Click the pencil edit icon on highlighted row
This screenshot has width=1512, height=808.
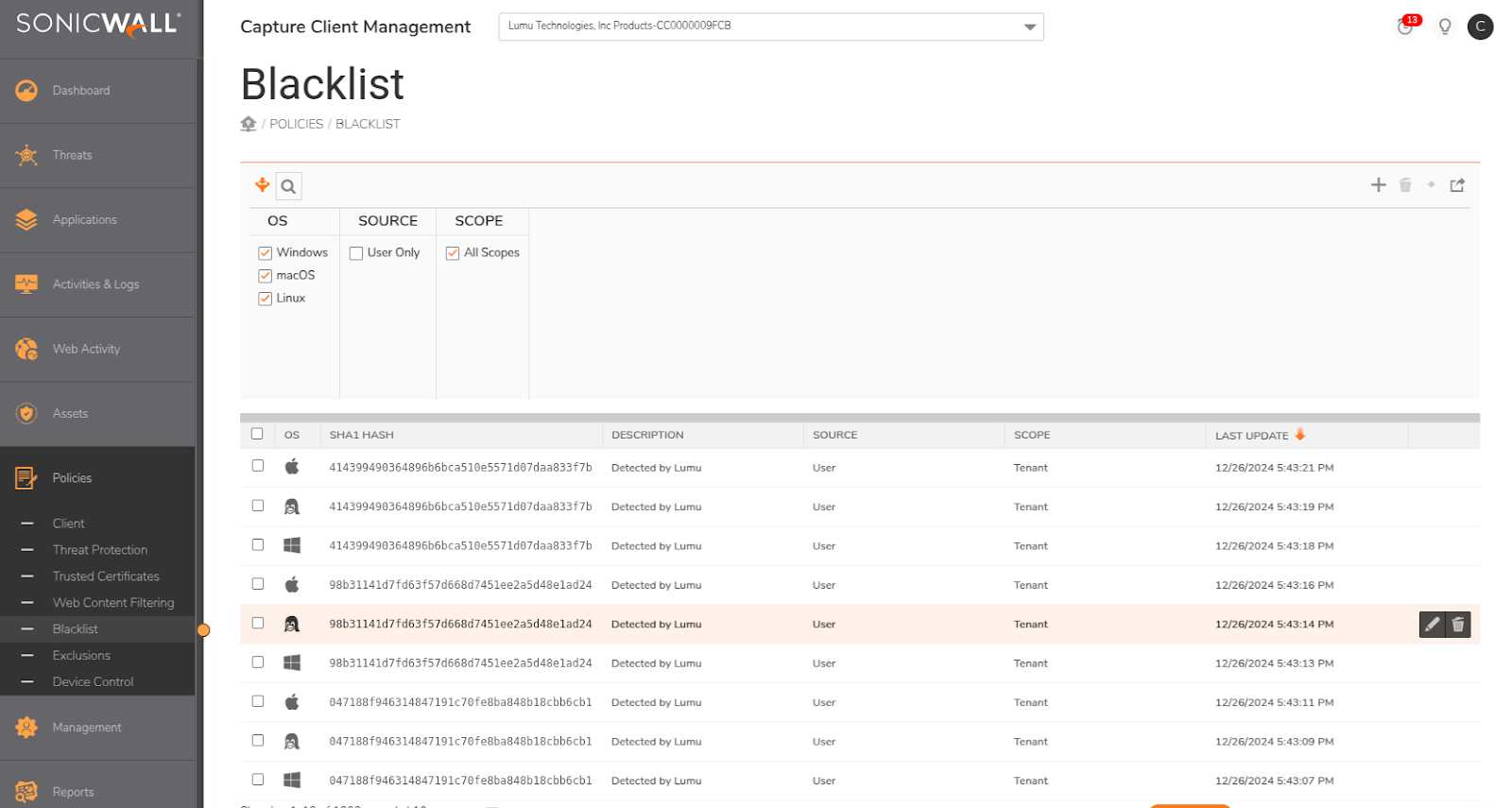point(1432,625)
